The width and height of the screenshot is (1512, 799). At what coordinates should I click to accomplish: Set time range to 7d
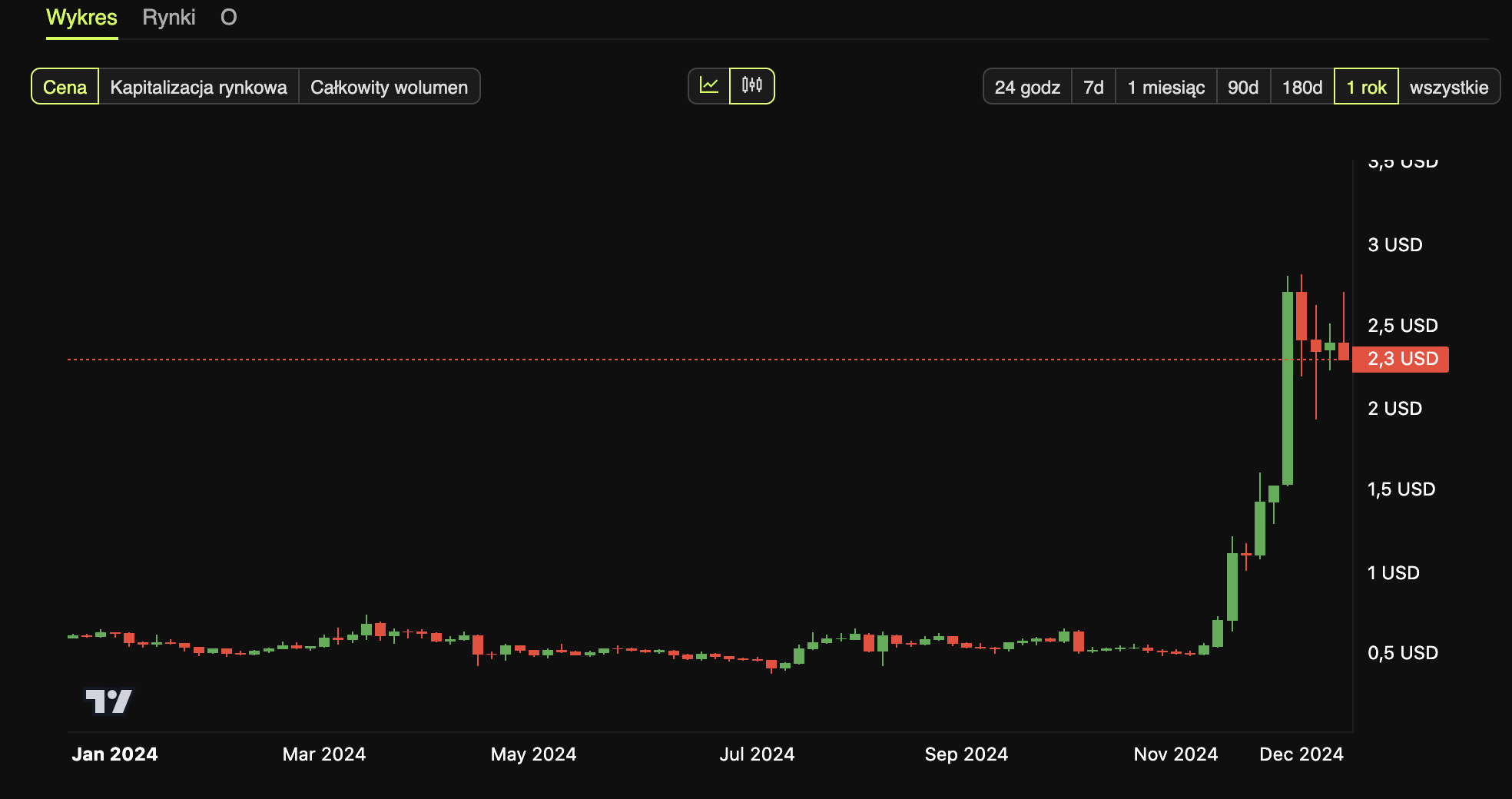coord(1093,87)
